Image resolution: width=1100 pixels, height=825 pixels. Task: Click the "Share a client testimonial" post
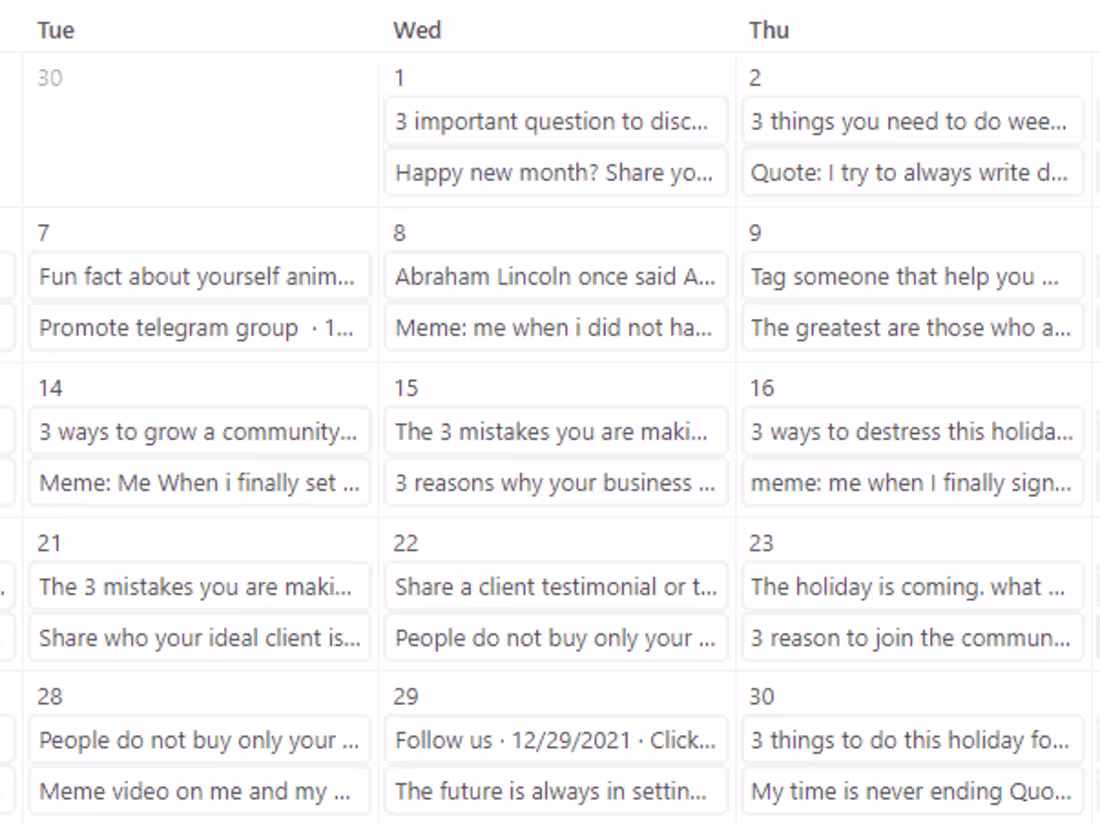click(556, 587)
